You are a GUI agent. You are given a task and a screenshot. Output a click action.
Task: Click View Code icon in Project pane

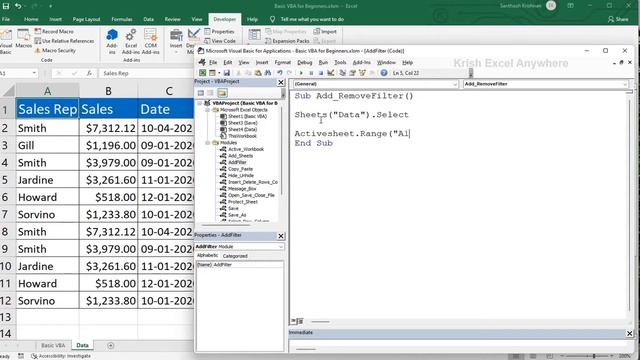pyautogui.click(x=201, y=93)
